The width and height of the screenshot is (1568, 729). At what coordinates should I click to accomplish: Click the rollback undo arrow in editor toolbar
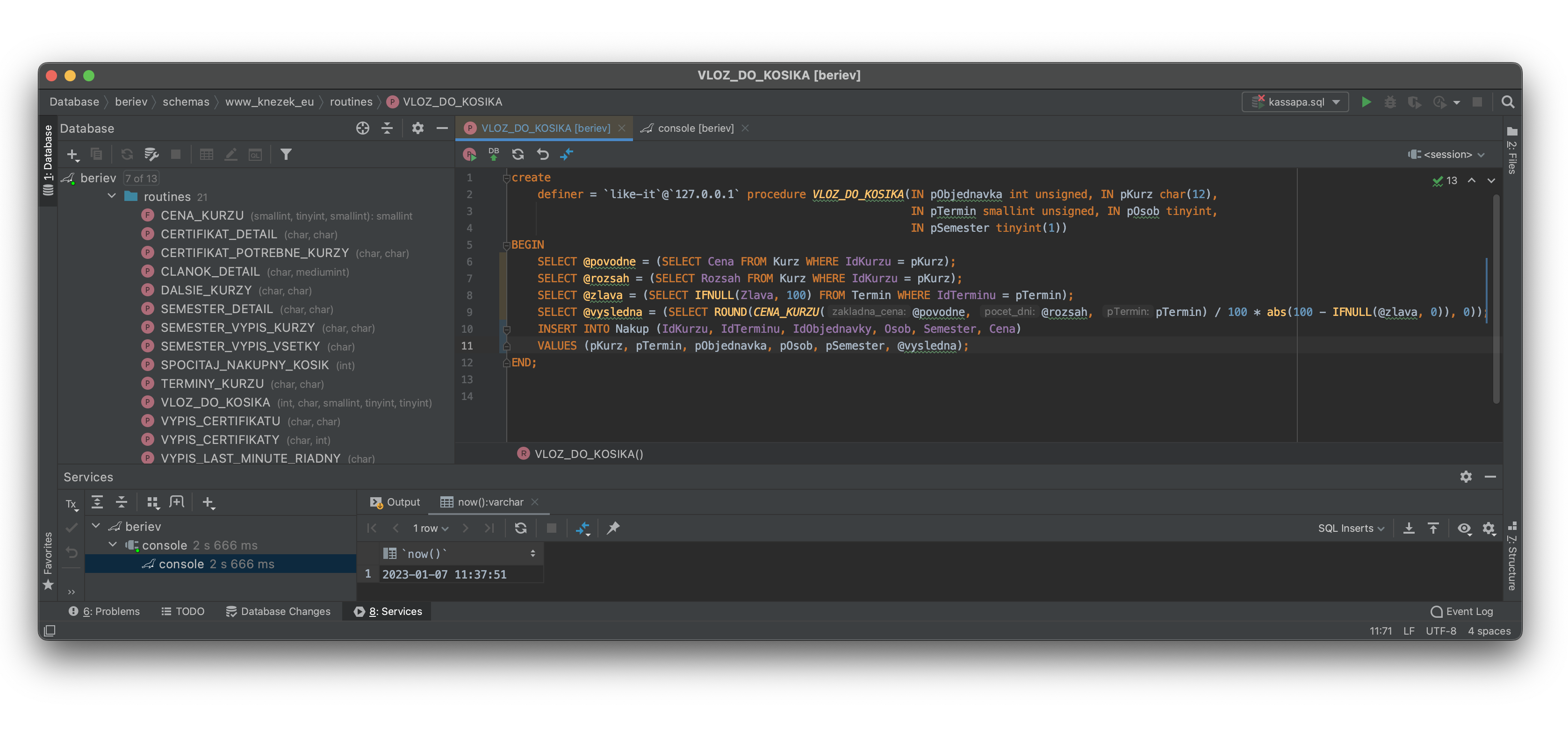542,155
